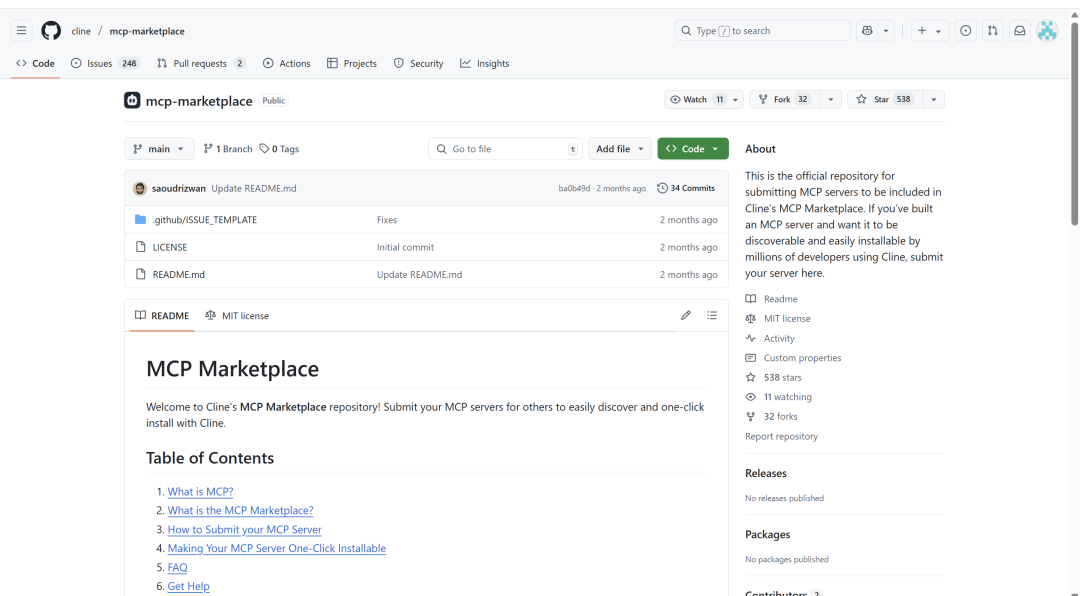View 0 Tags link

(x=279, y=149)
